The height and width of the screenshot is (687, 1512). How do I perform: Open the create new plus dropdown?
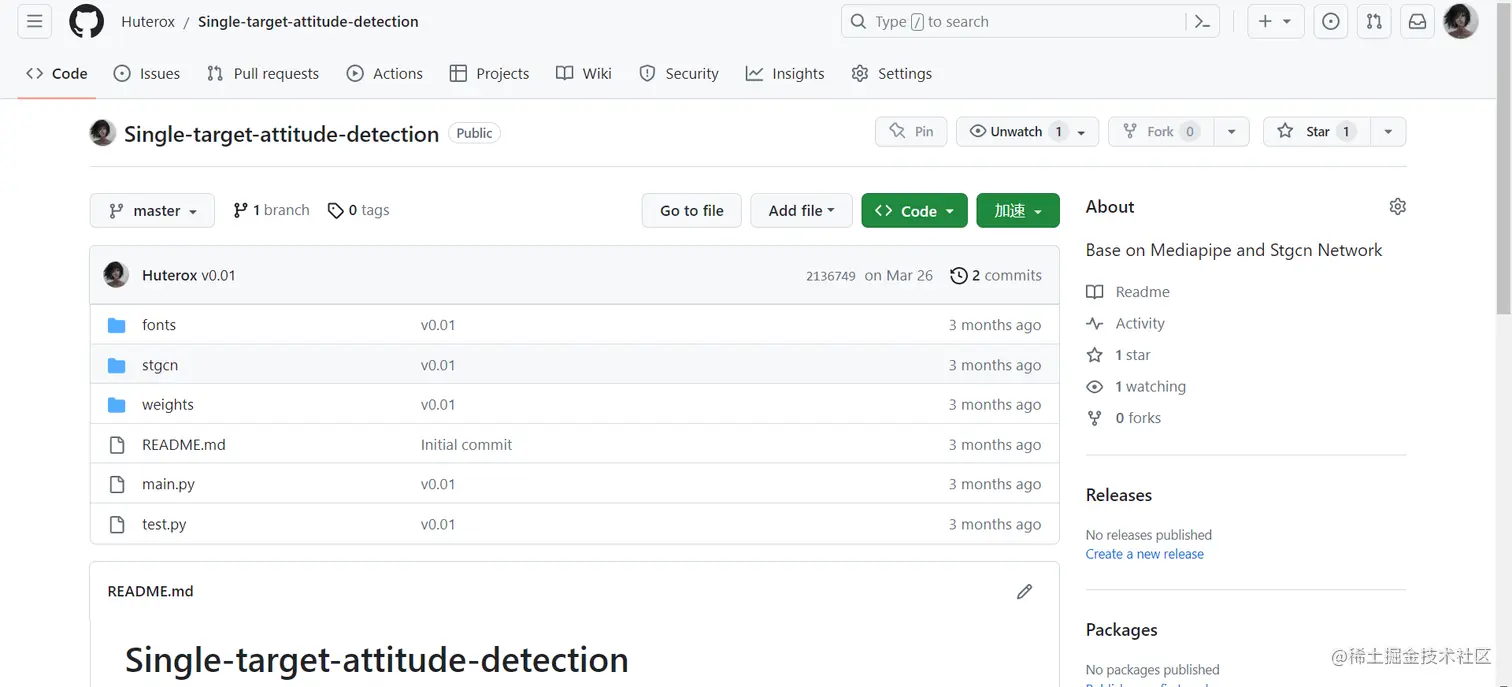pyautogui.click(x=1275, y=21)
